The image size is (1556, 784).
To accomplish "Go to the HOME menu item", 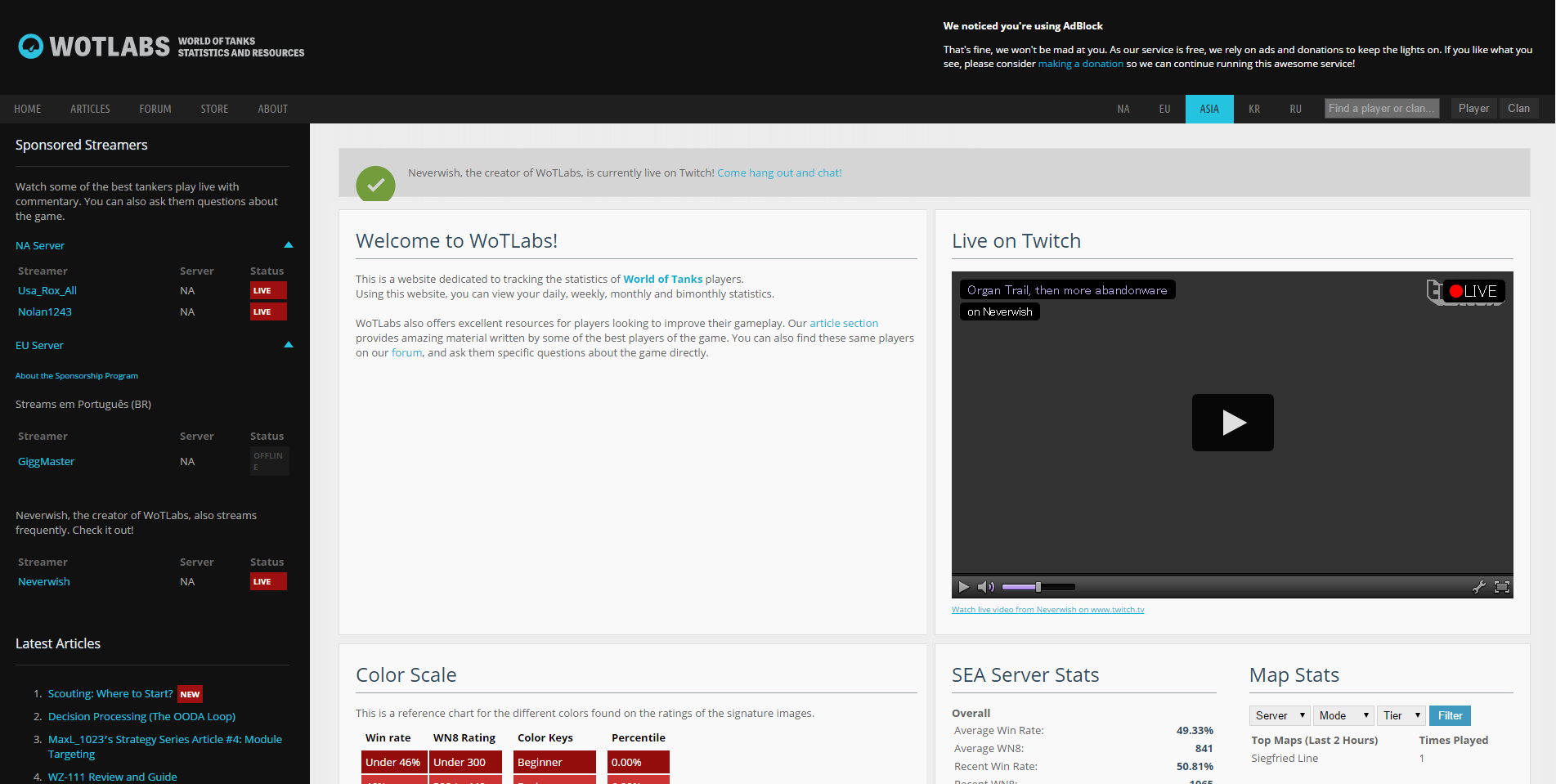I will [27, 109].
